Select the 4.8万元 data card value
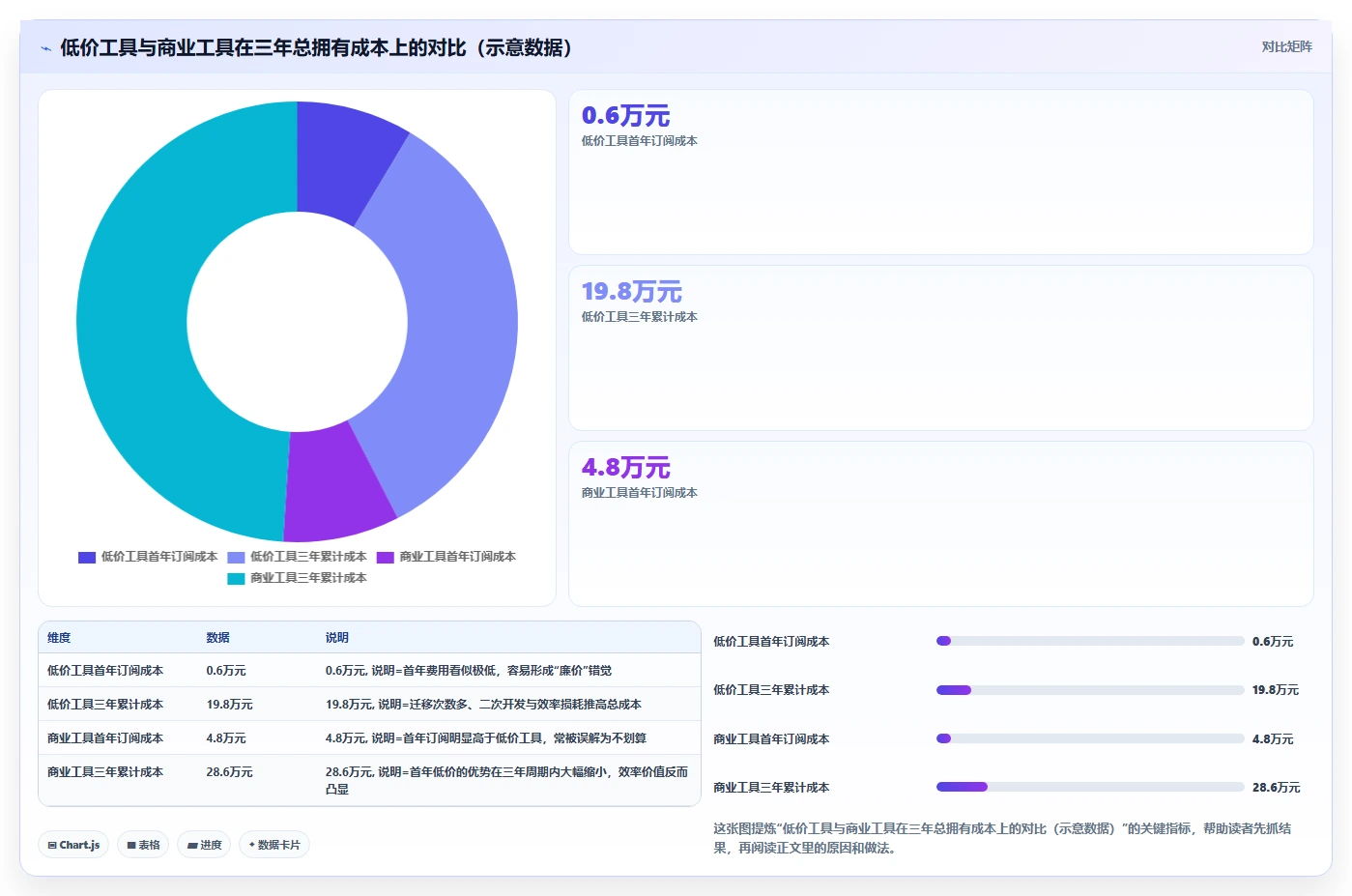Image resolution: width=1352 pixels, height=896 pixels. pos(625,468)
